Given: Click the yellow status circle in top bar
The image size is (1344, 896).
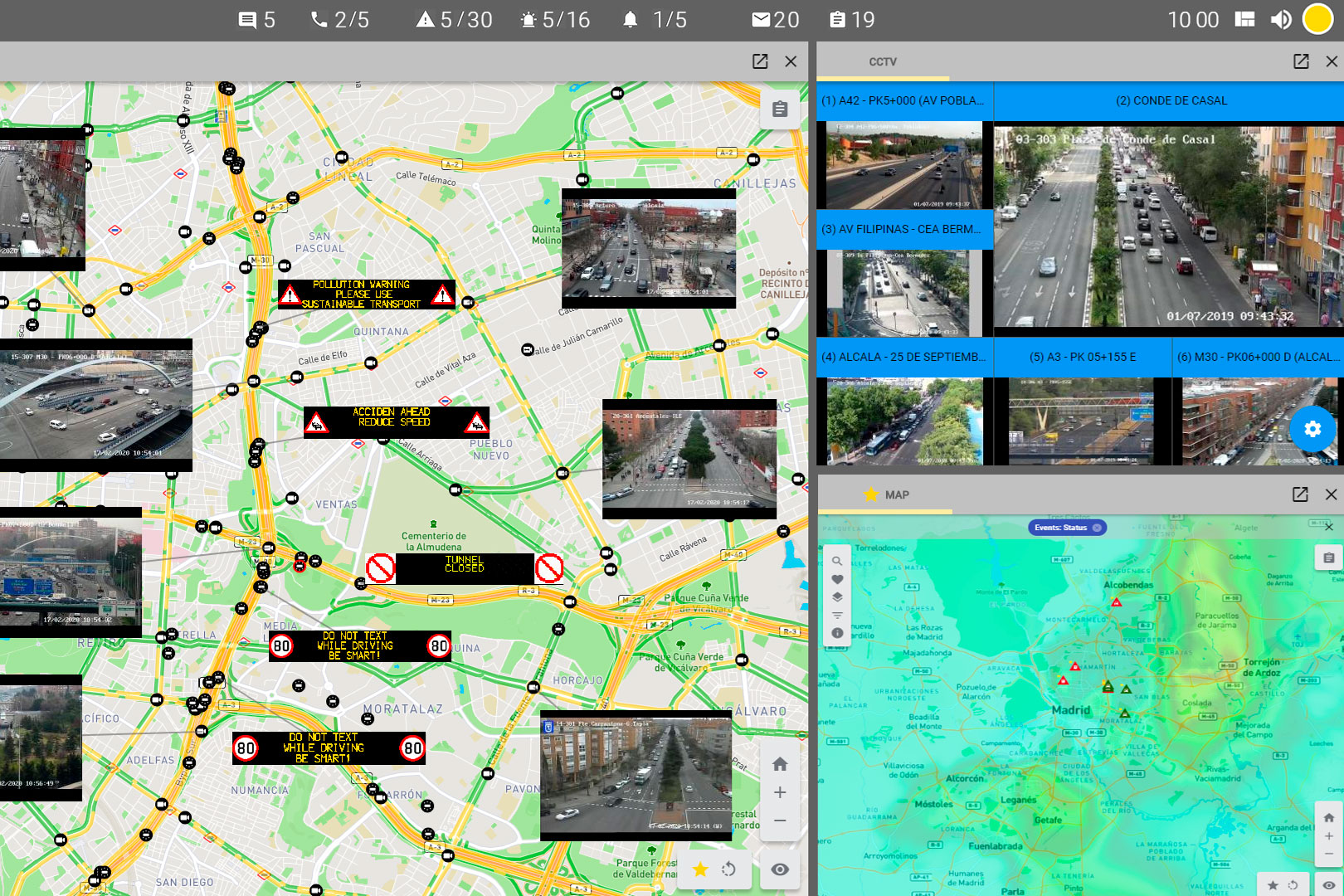Looking at the screenshot, I should click(x=1317, y=20).
